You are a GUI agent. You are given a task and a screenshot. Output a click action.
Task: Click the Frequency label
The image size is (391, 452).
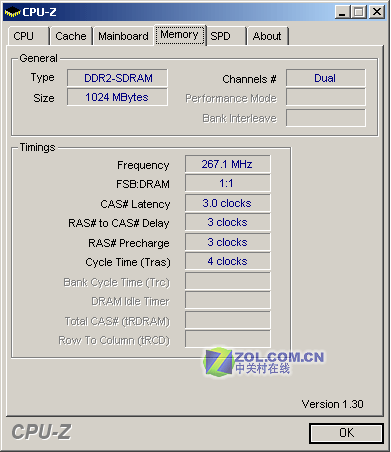(x=143, y=165)
